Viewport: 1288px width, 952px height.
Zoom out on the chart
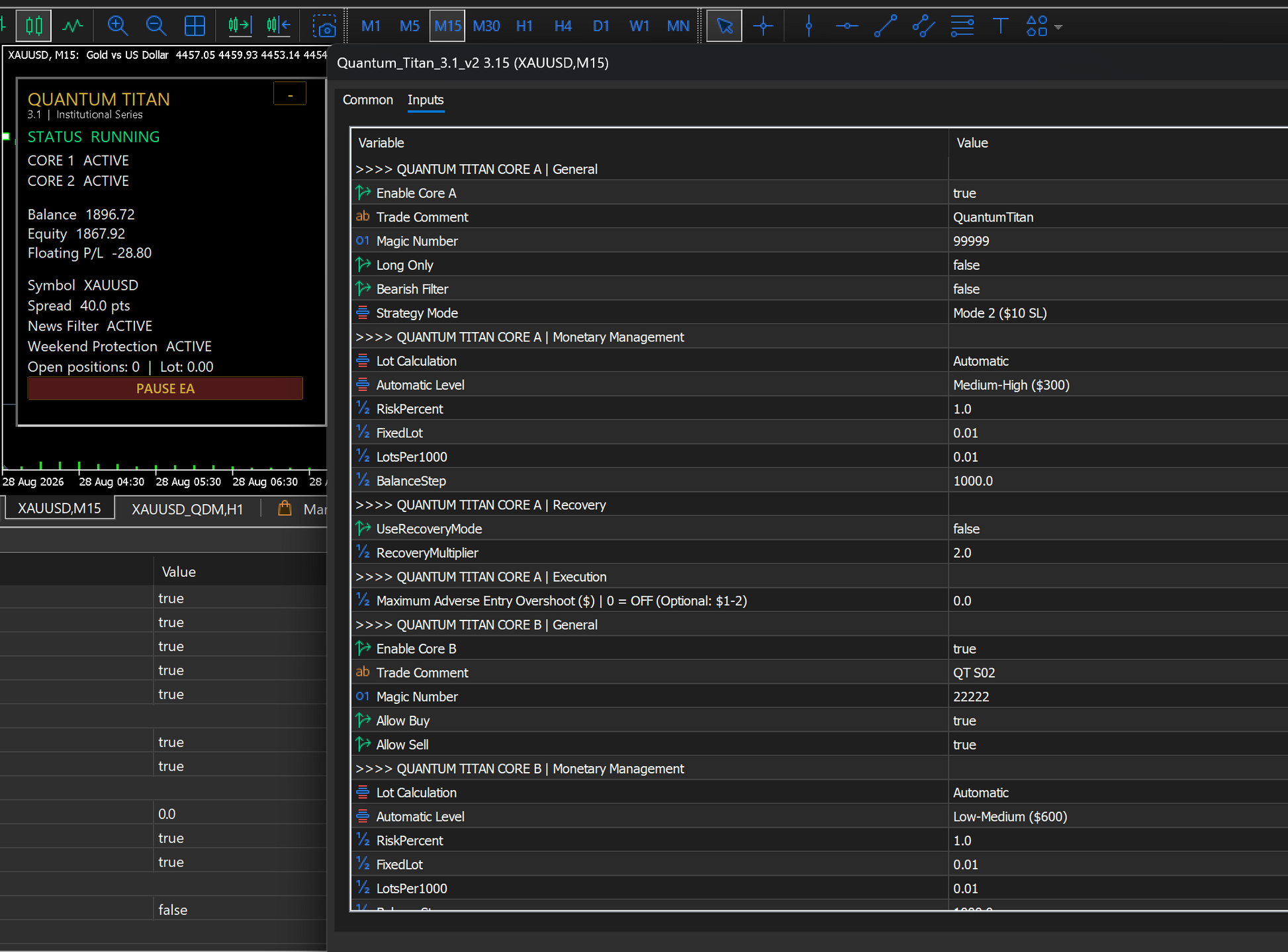click(x=156, y=26)
